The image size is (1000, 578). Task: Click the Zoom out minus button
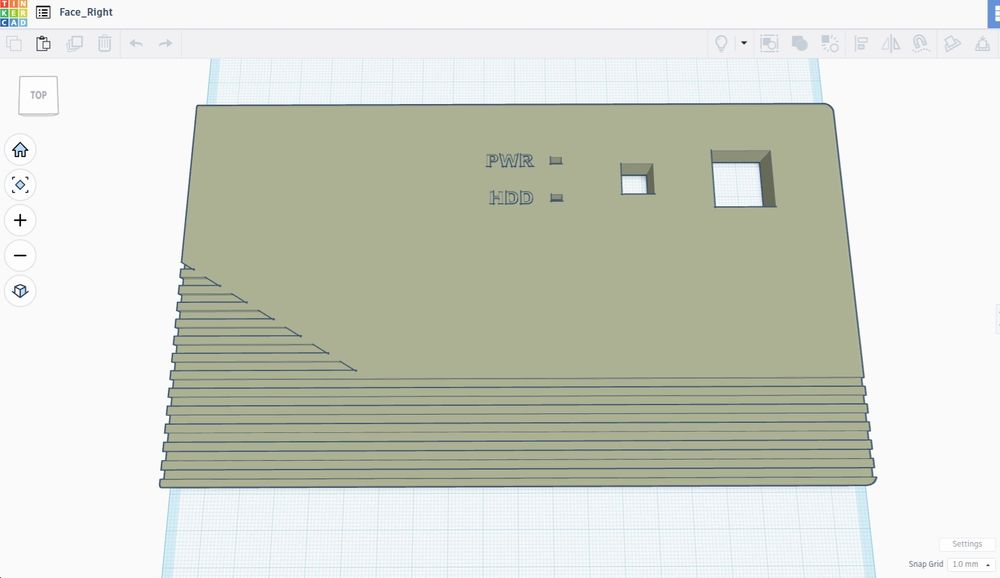point(20,255)
